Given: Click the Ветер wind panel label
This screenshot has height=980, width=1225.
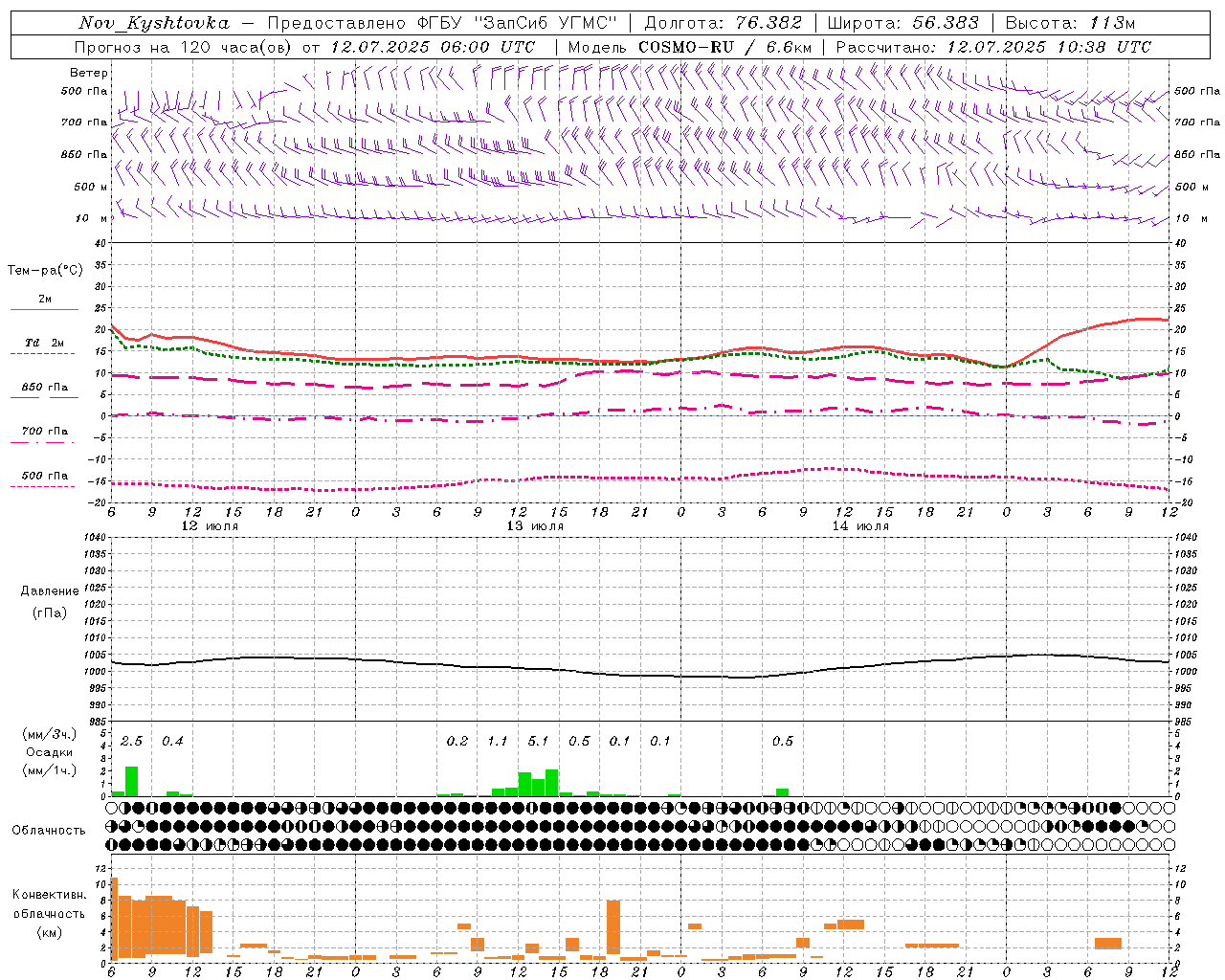Looking at the screenshot, I should pyautogui.click(x=89, y=73).
